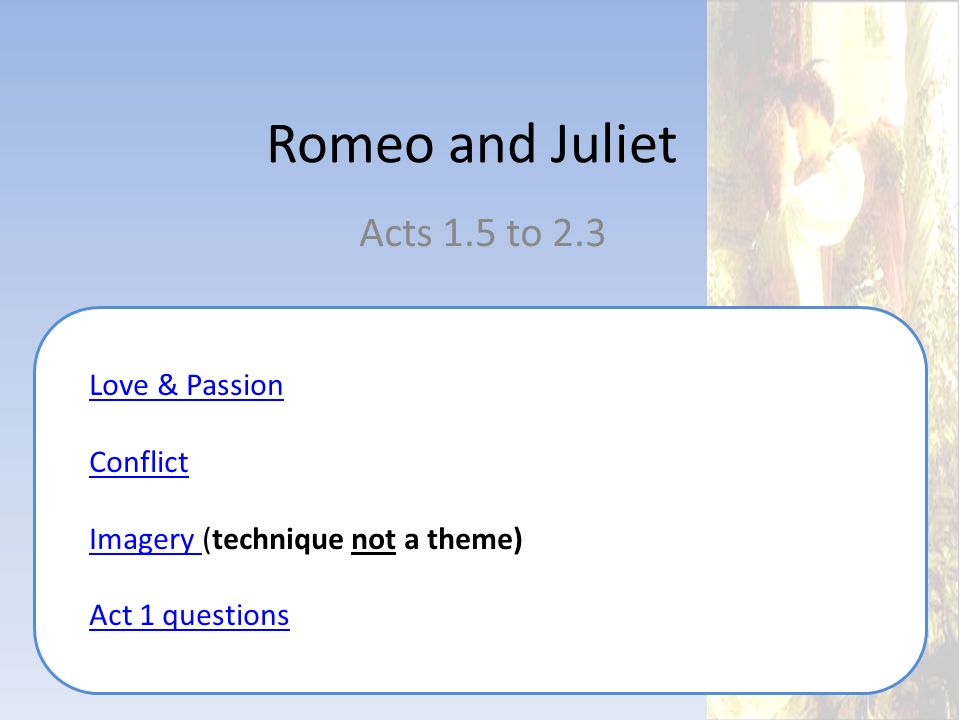Go to Act 1 questions link
This screenshot has height=720, width=960.
click(x=189, y=615)
